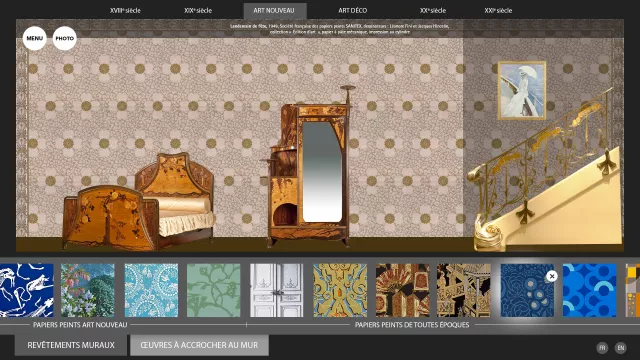Switch language to FR
This screenshot has height=360, width=640.
(x=602, y=348)
